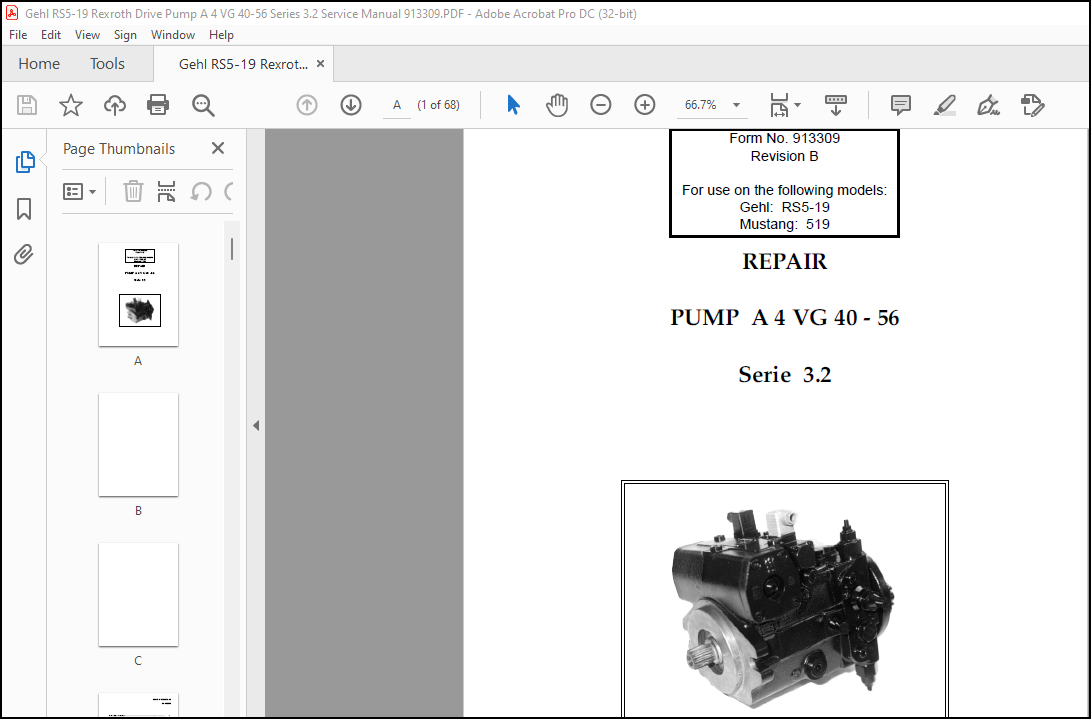The height and width of the screenshot is (719, 1091).
Task: Select the Highlight text pen tool
Action: [944, 105]
